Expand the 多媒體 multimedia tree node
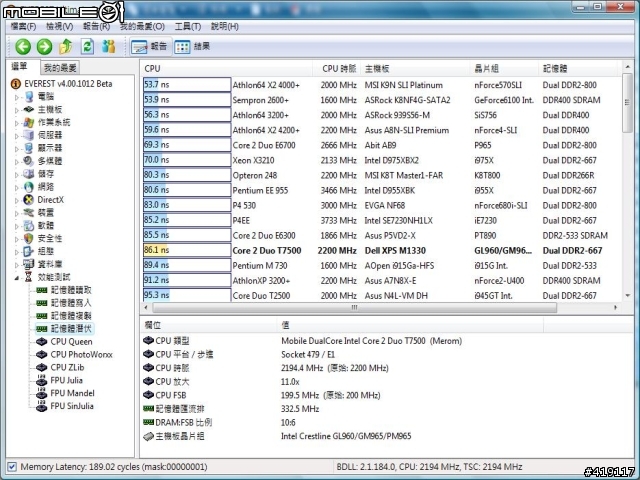Screen dimensions: 640x480 pyautogui.click(x=17, y=162)
